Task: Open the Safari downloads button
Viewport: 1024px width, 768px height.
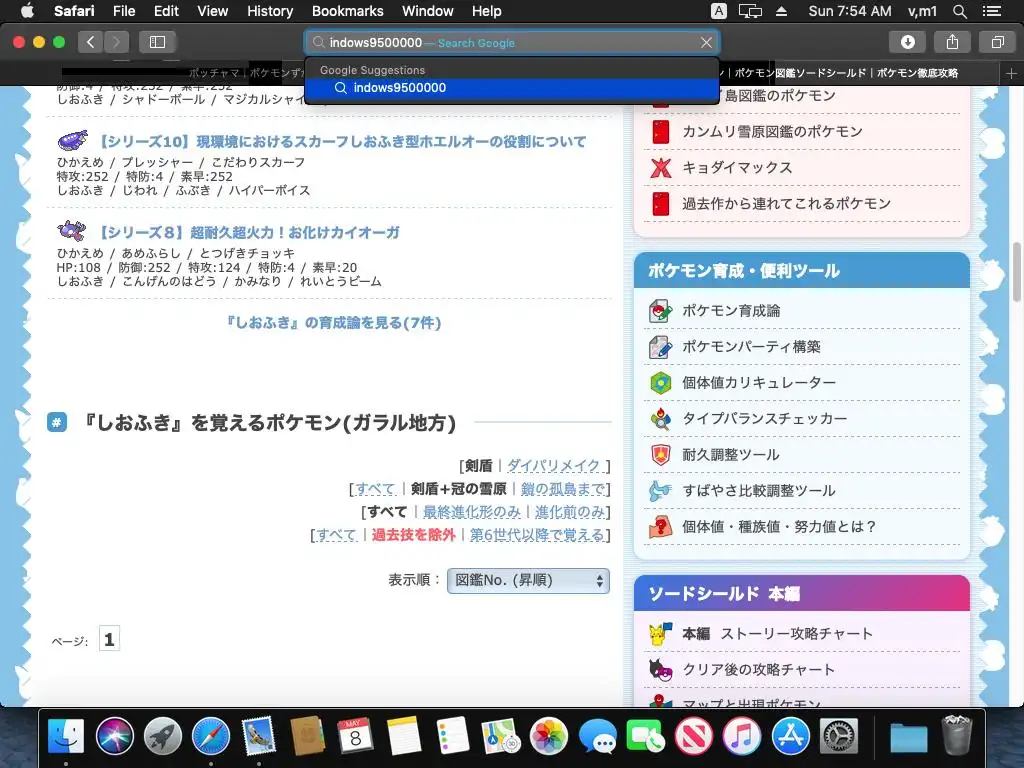Action: [x=908, y=42]
